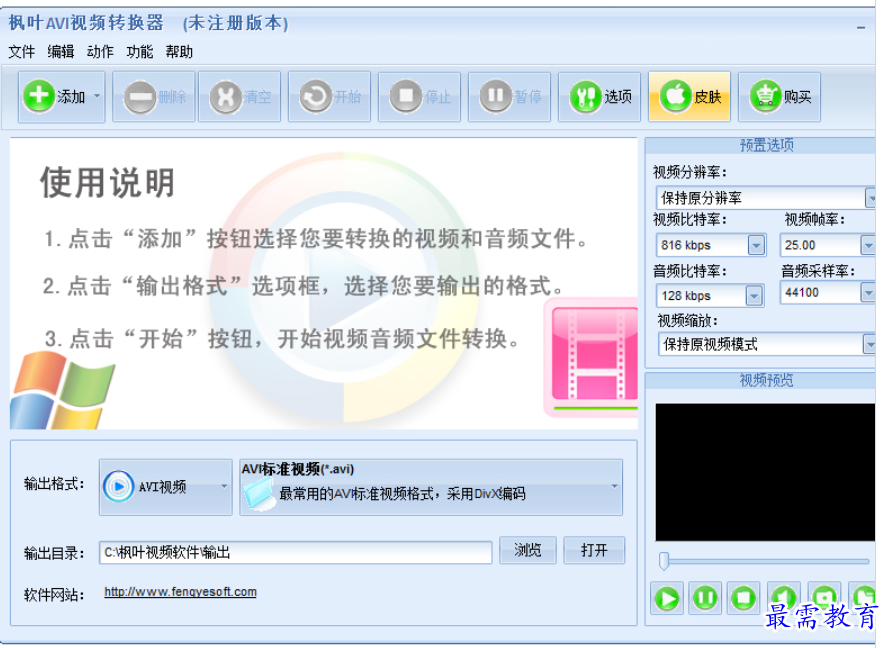Open the AVI视频 output format dropdown
Image resolution: width=887 pixels, height=648 pixels.
[166, 487]
